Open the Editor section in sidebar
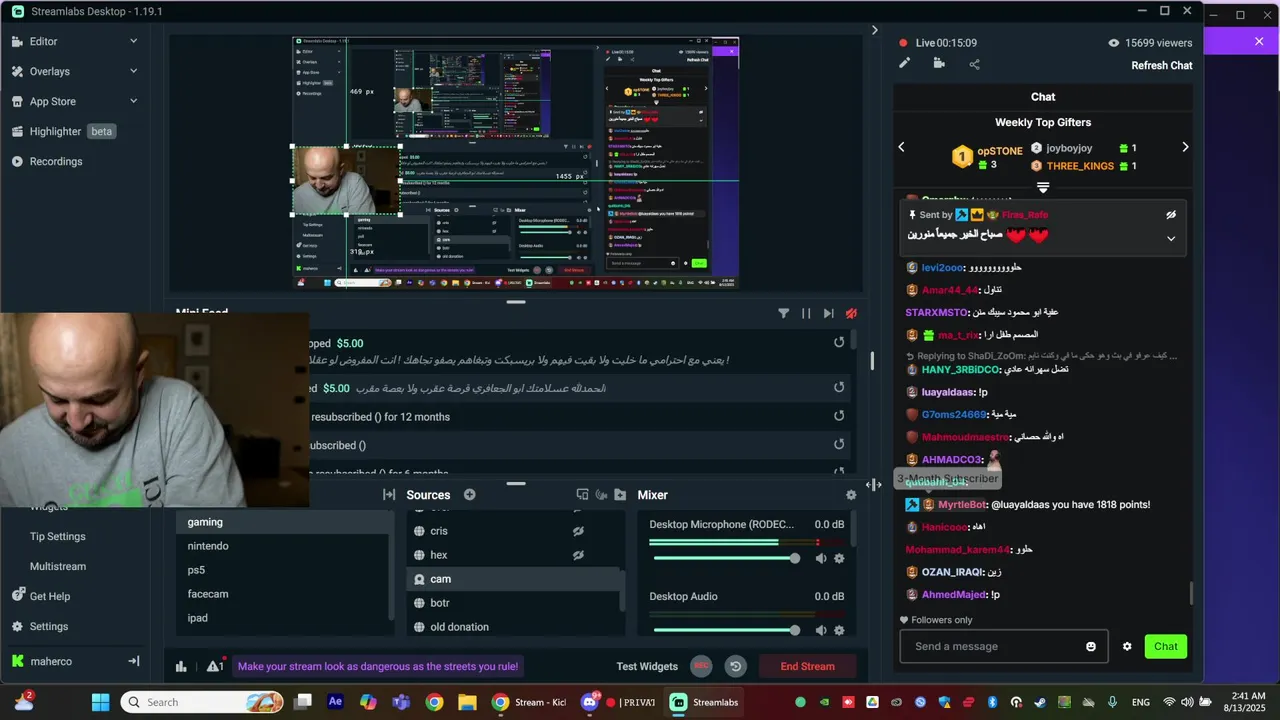1280x720 pixels. (x=43, y=41)
